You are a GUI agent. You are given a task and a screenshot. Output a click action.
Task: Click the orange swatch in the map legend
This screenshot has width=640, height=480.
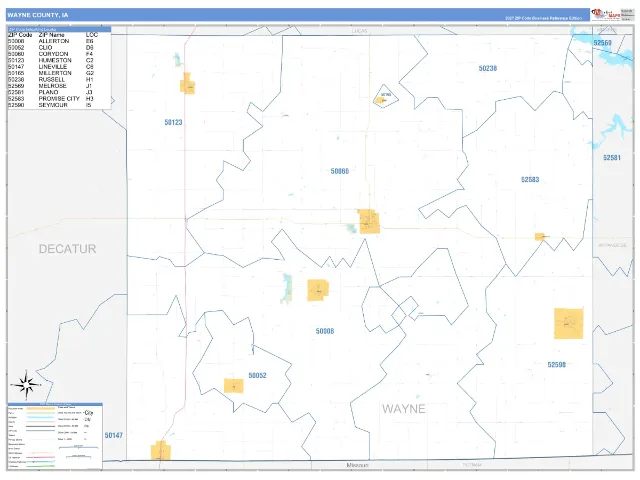(40, 408)
